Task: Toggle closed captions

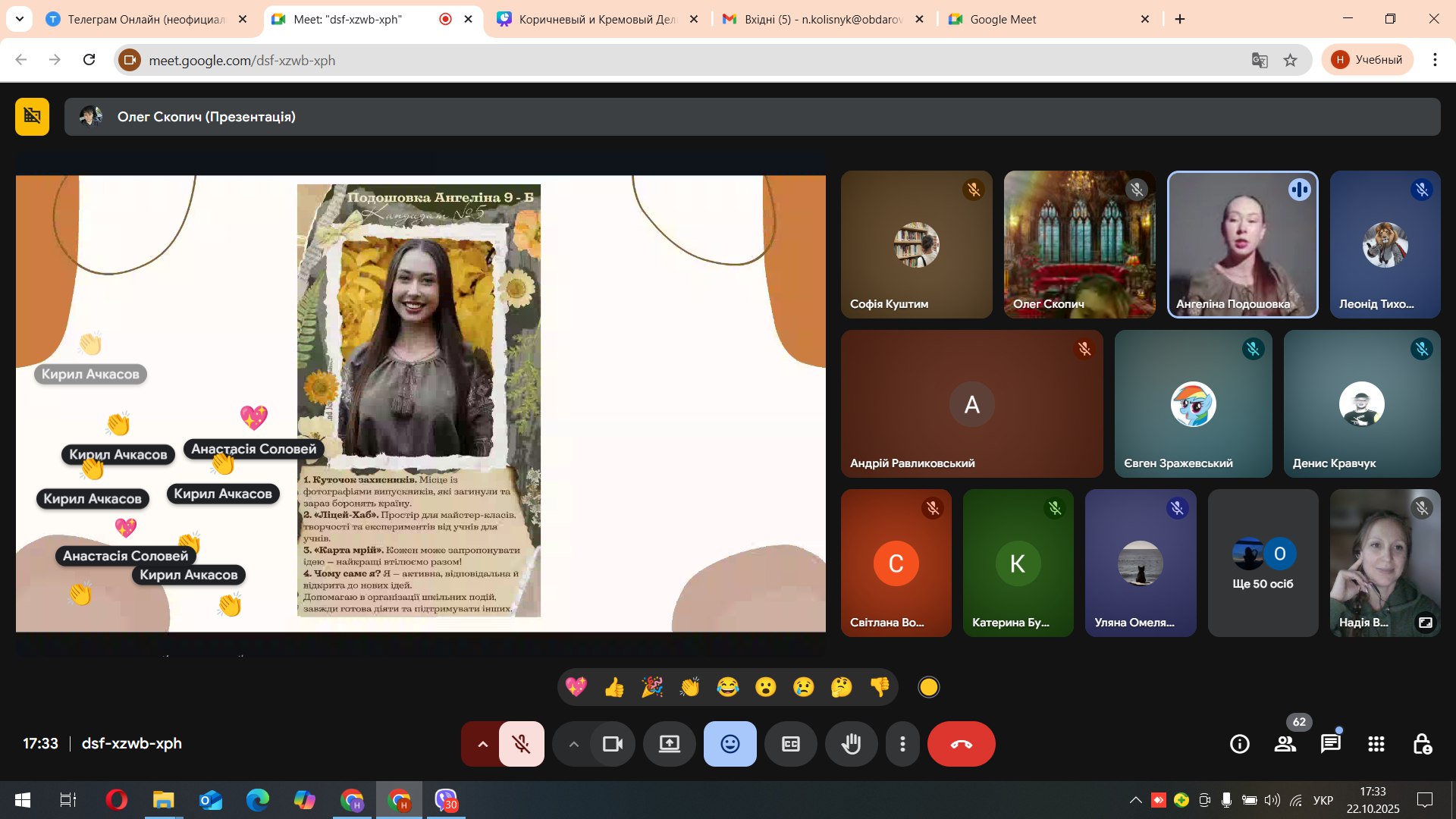Action: [790, 744]
